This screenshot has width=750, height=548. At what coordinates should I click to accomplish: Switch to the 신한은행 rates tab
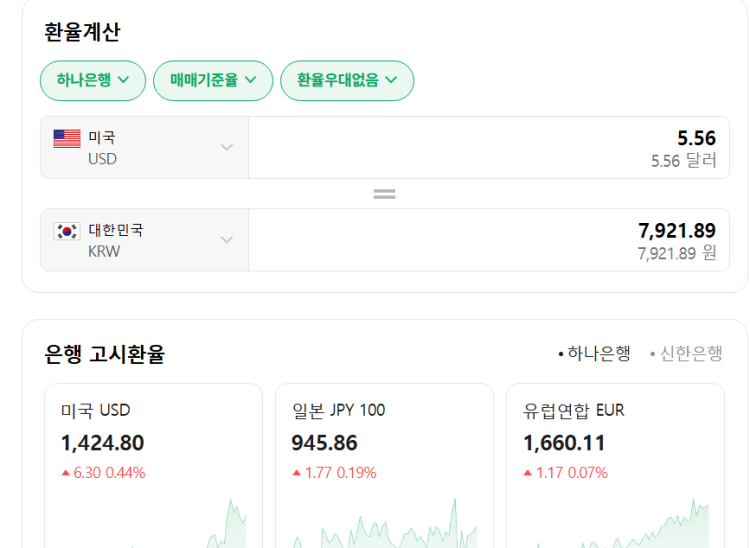686,353
